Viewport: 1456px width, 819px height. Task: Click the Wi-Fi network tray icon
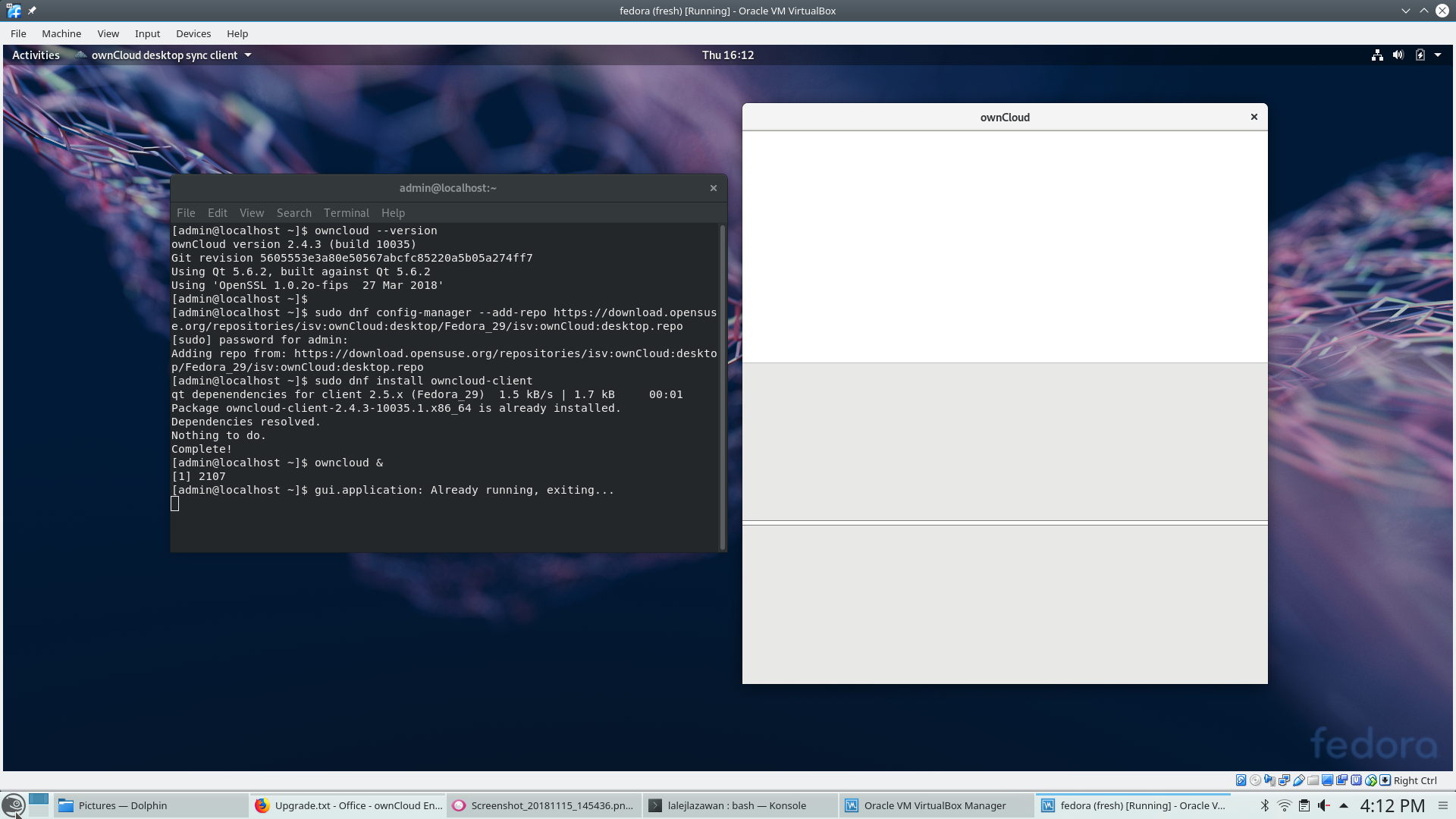pos(1284,805)
